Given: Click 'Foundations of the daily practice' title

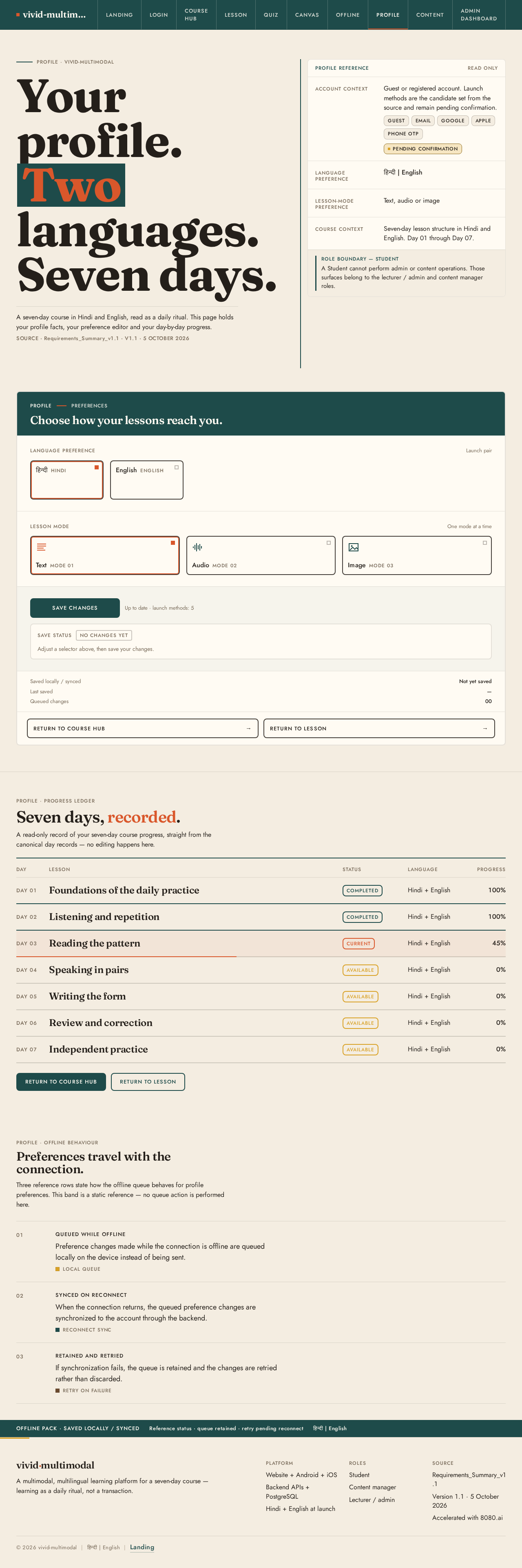Looking at the screenshot, I should pos(124,891).
